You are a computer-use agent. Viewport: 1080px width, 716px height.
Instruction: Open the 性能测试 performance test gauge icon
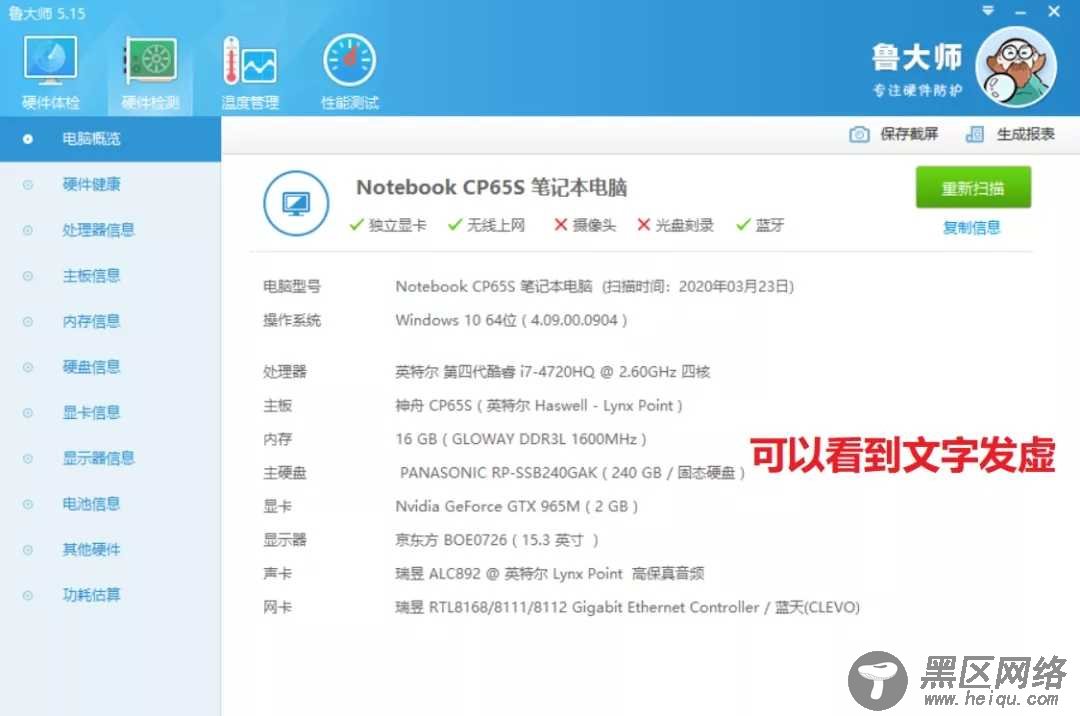pos(350,73)
